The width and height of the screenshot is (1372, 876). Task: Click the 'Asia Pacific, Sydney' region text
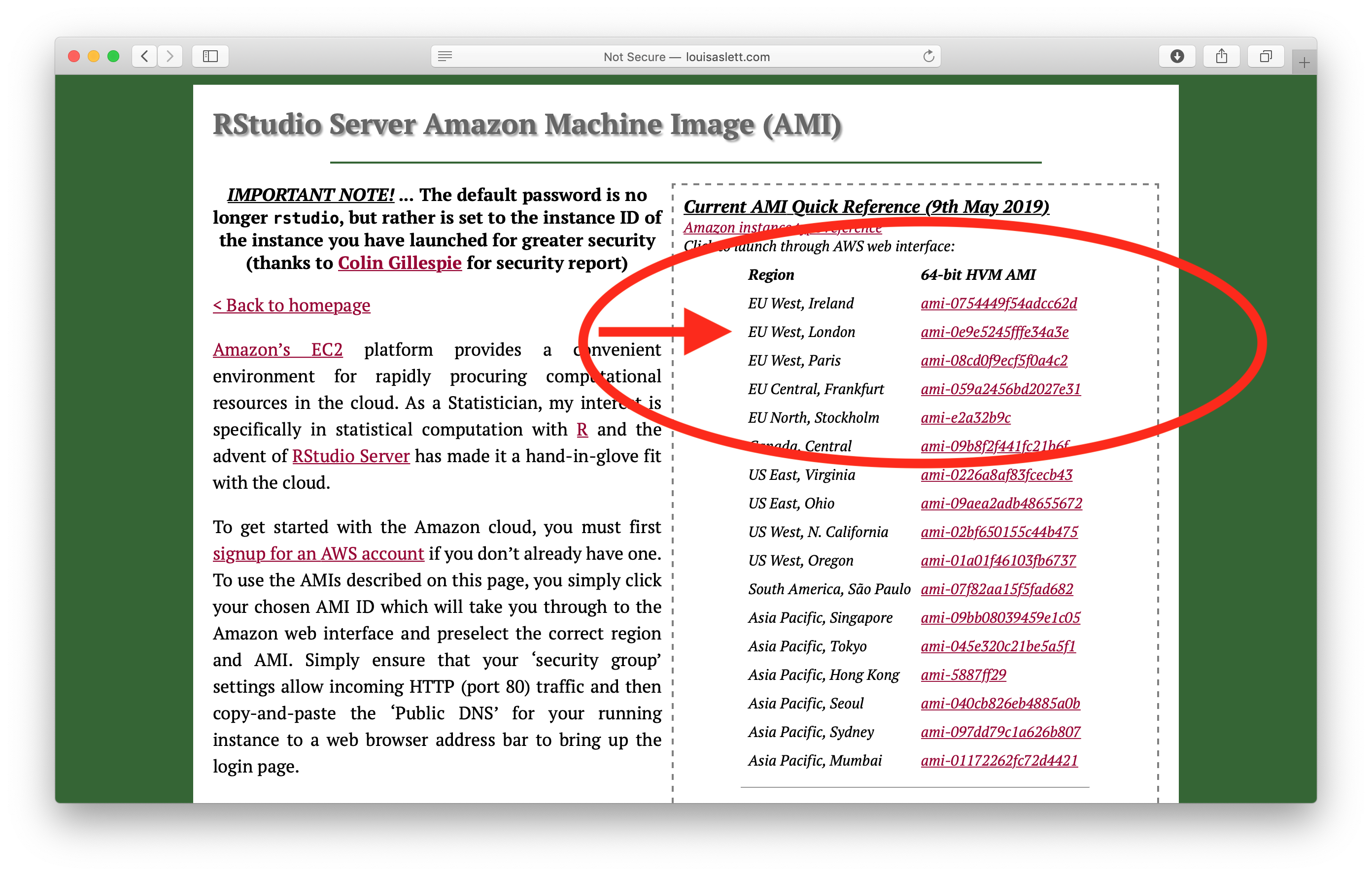(810, 732)
